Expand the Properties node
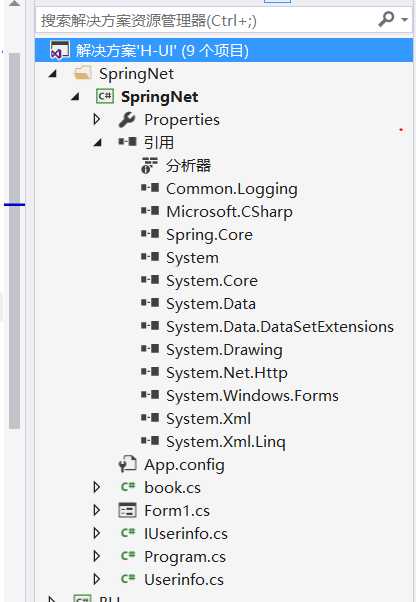Screen dimensions: 416x602 tap(97, 119)
